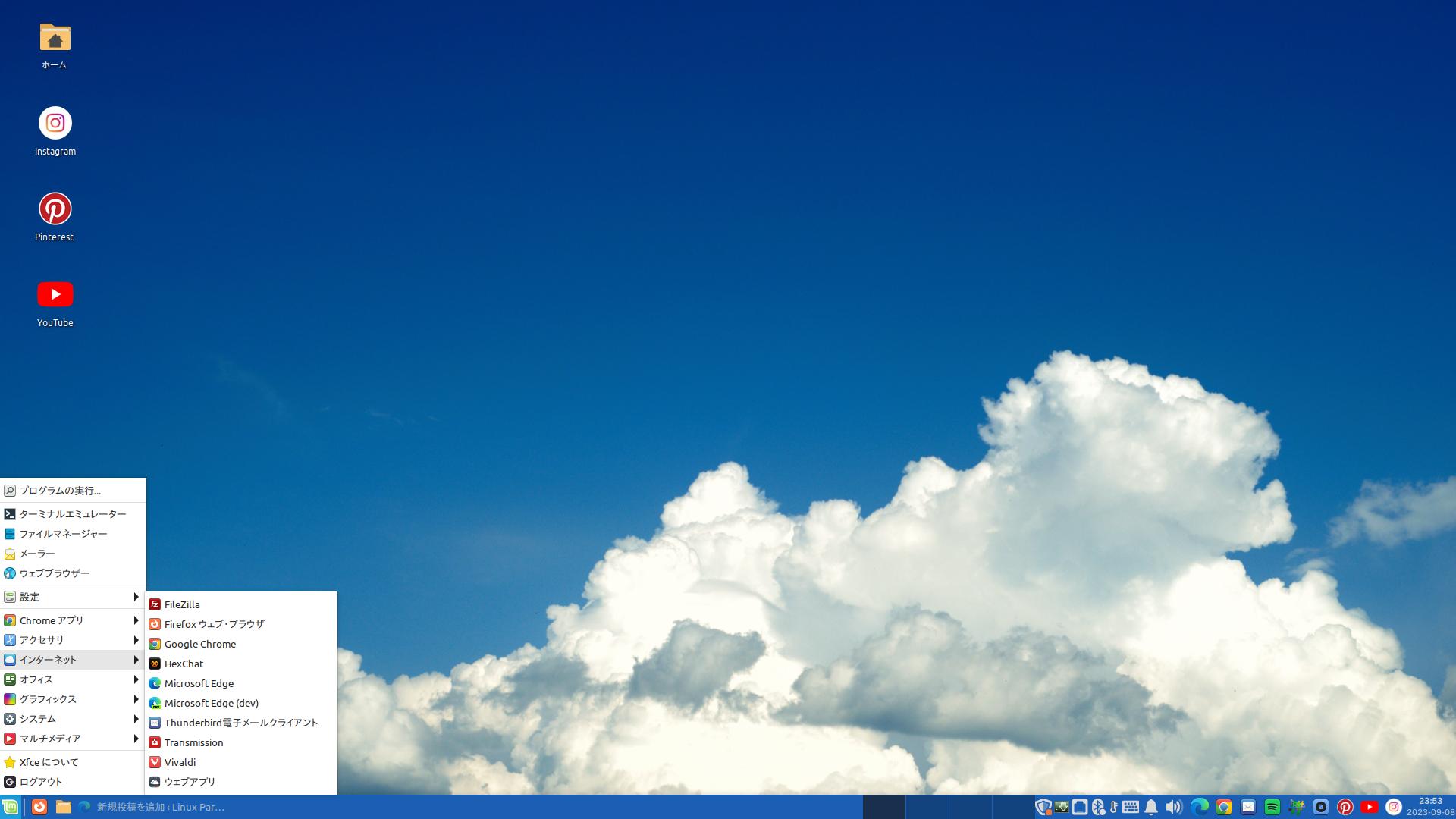This screenshot has width=1456, height=819.
Task: Launch Google Chrome from internet submenu
Action: pos(241,644)
